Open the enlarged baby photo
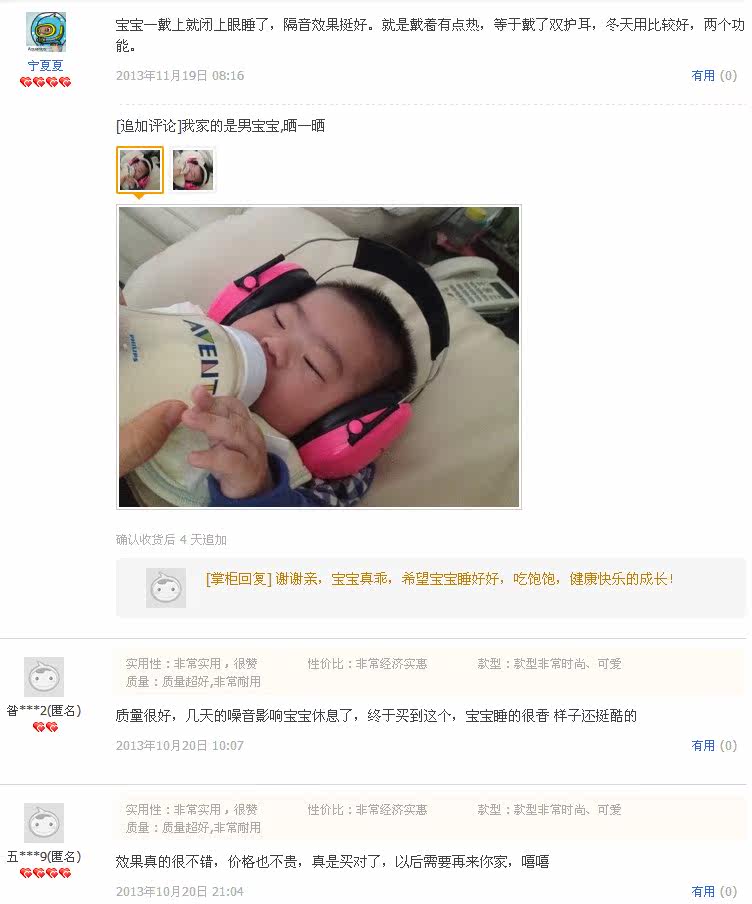 319,357
